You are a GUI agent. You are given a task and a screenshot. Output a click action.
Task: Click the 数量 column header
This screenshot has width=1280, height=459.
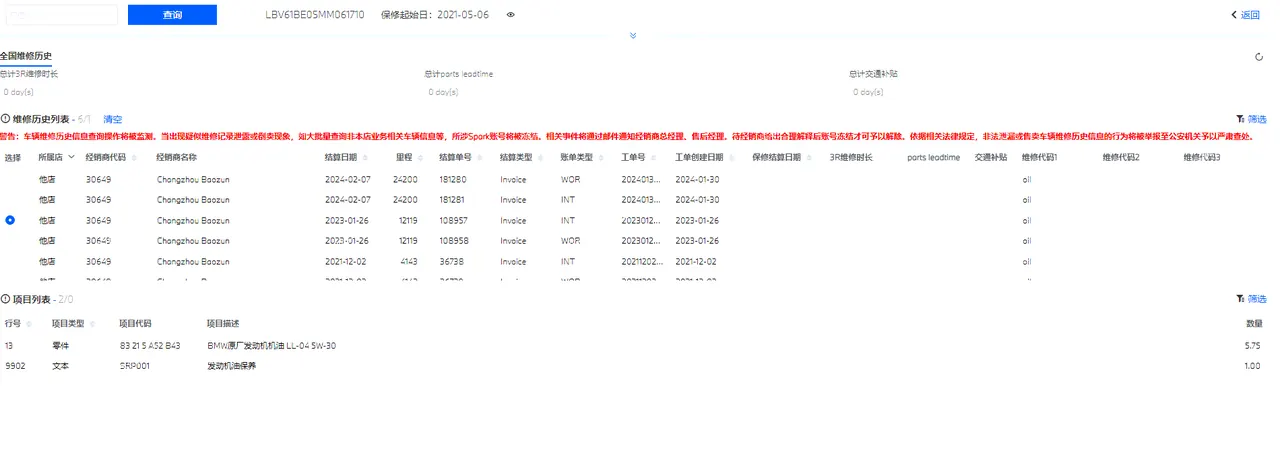click(1254, 324)
